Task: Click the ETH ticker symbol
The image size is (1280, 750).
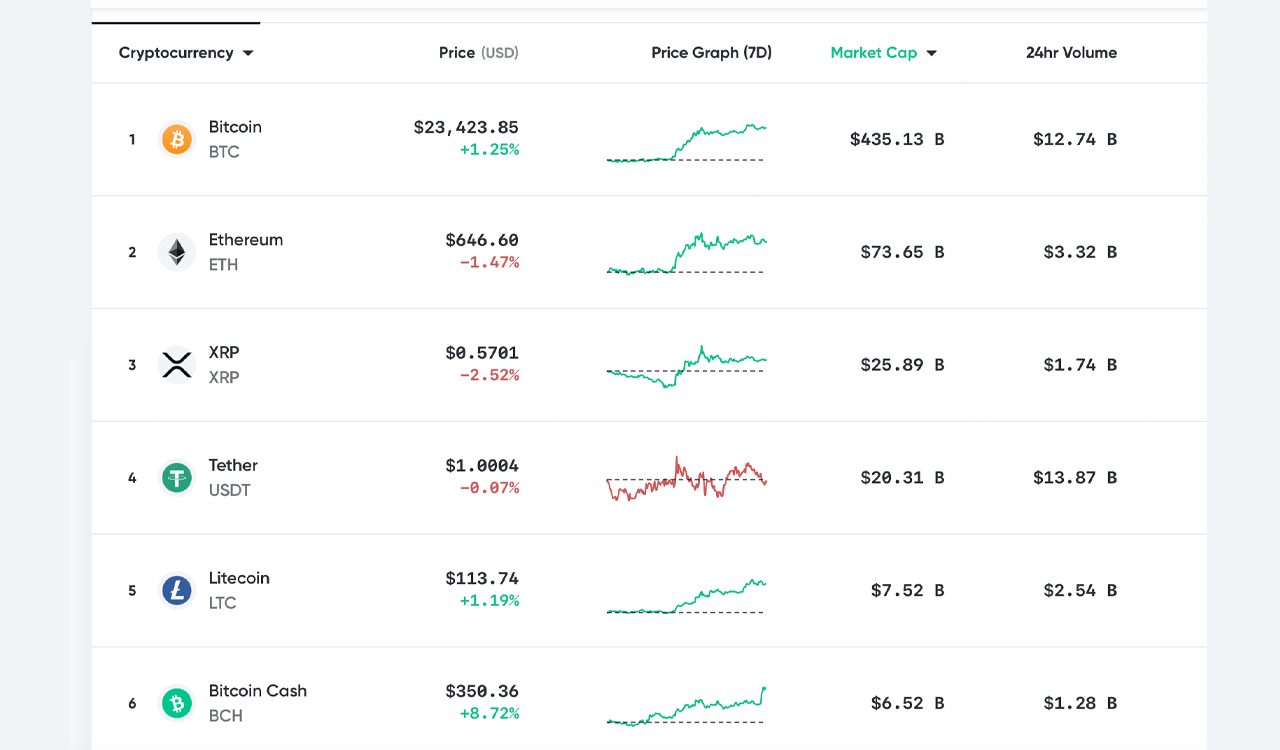Action: point(223,265)
